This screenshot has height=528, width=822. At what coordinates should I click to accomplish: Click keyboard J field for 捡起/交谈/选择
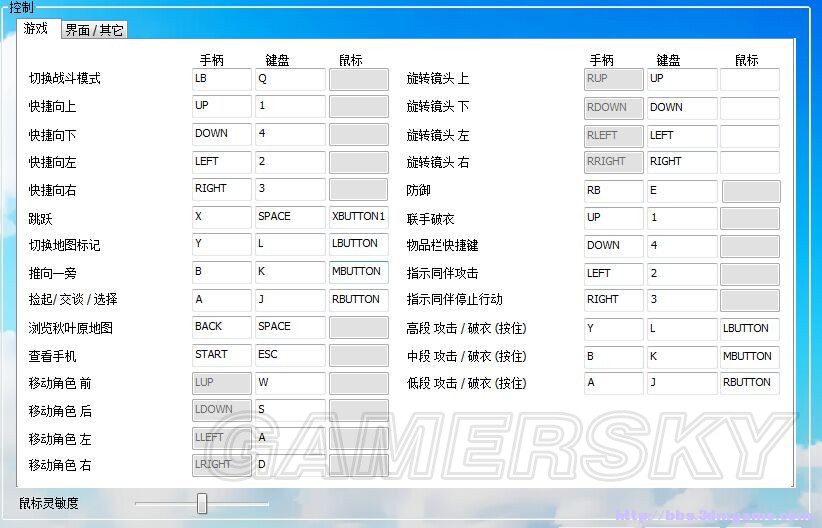pos(290,300)
